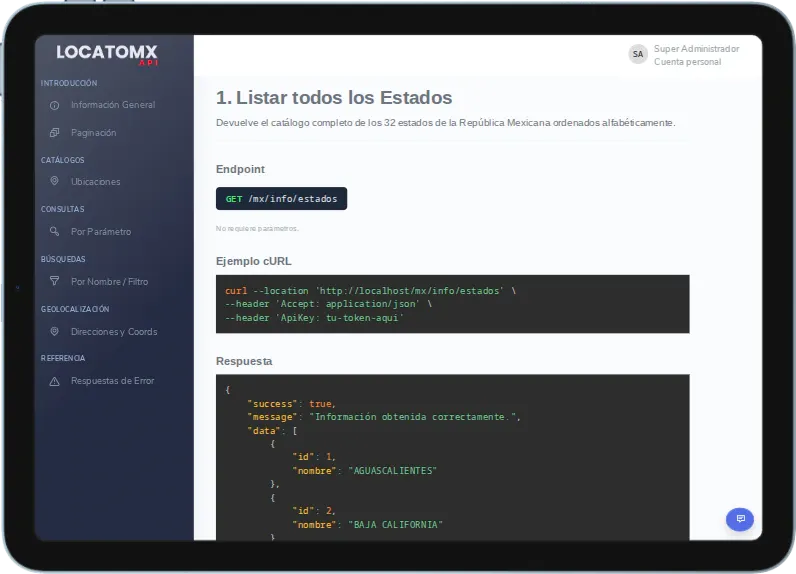Click the "BAJA CALIFORNIA" value in response
Image resolution: width=796 pixels, height=574 pixels.
[x=395, y=524]
